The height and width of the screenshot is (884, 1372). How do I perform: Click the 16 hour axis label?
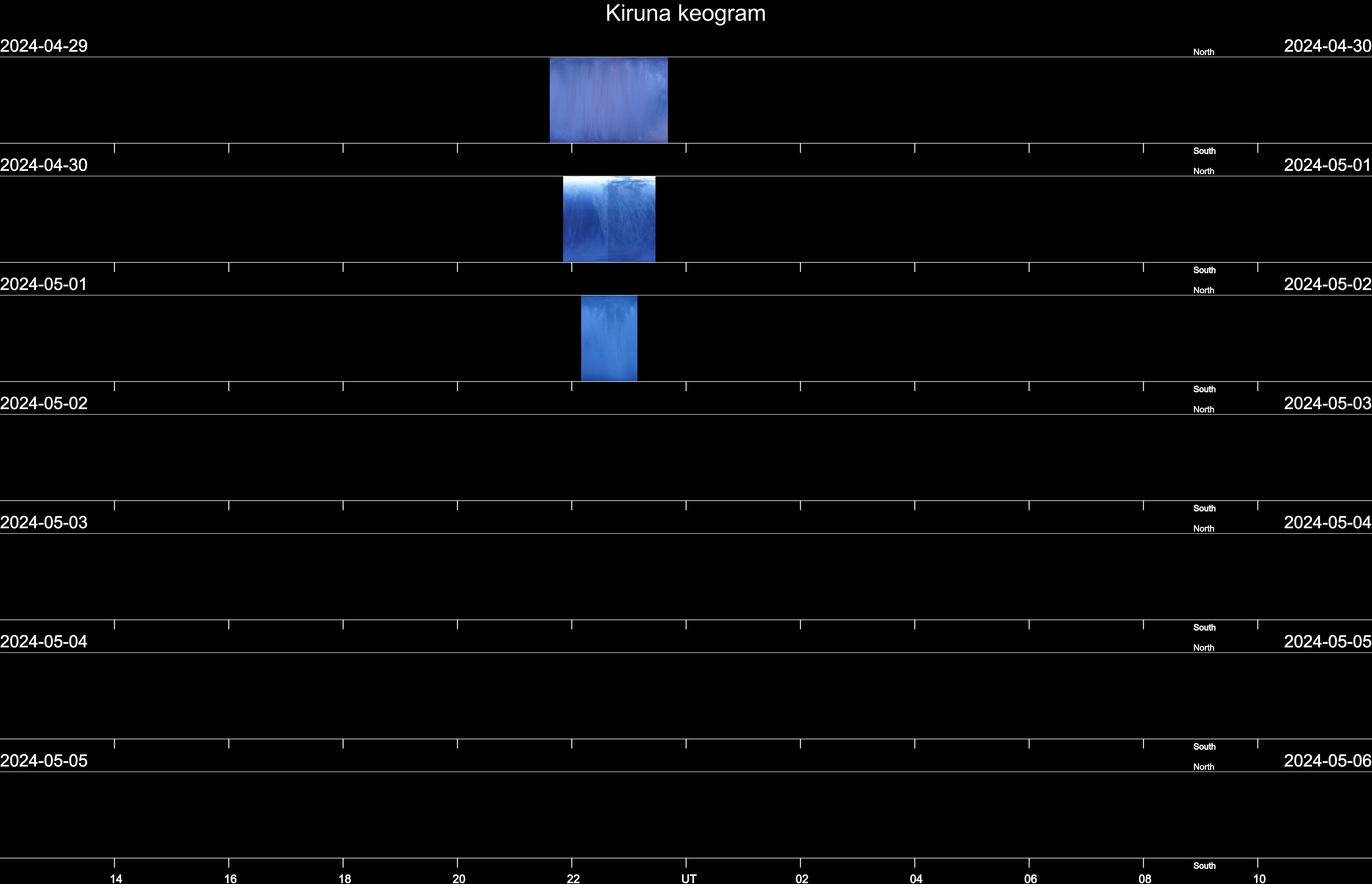coord(230,878)
